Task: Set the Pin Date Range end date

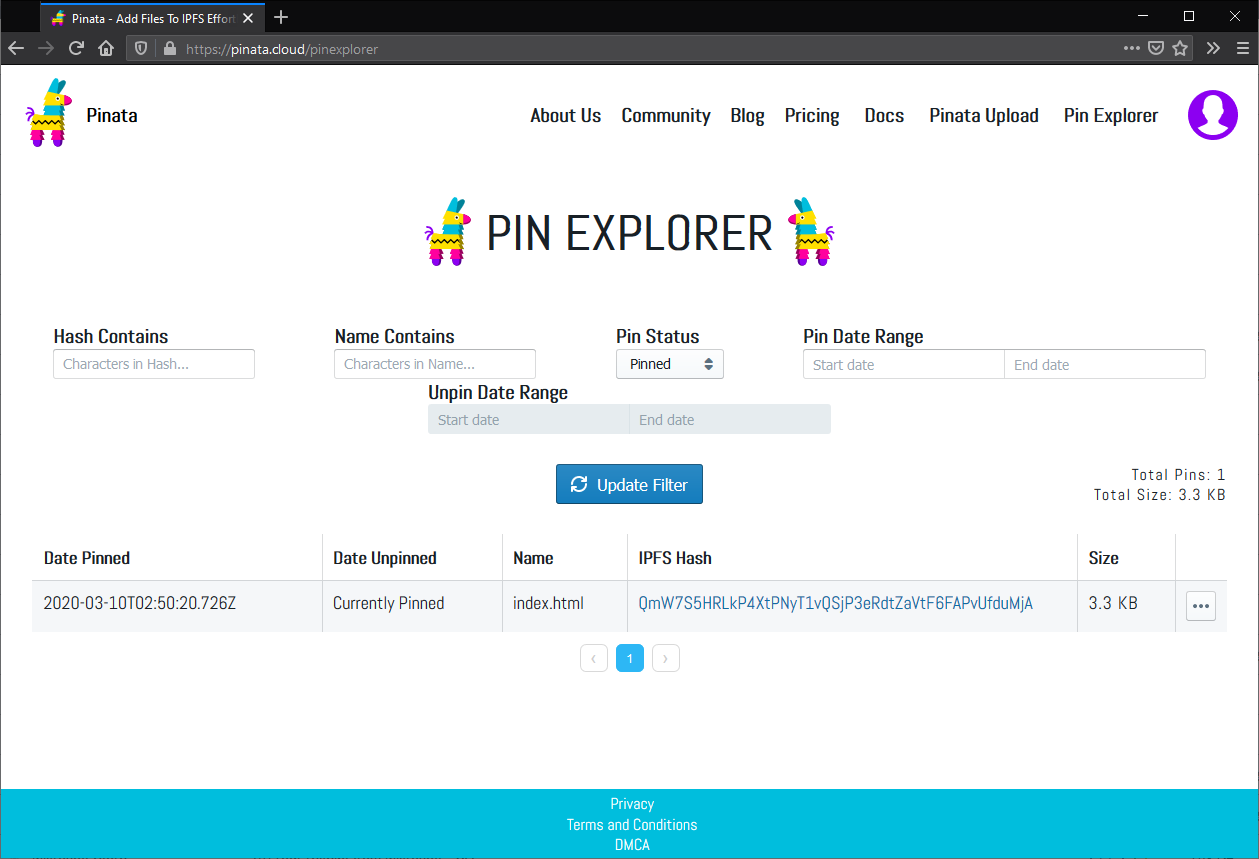Action: coord(1105,364)
